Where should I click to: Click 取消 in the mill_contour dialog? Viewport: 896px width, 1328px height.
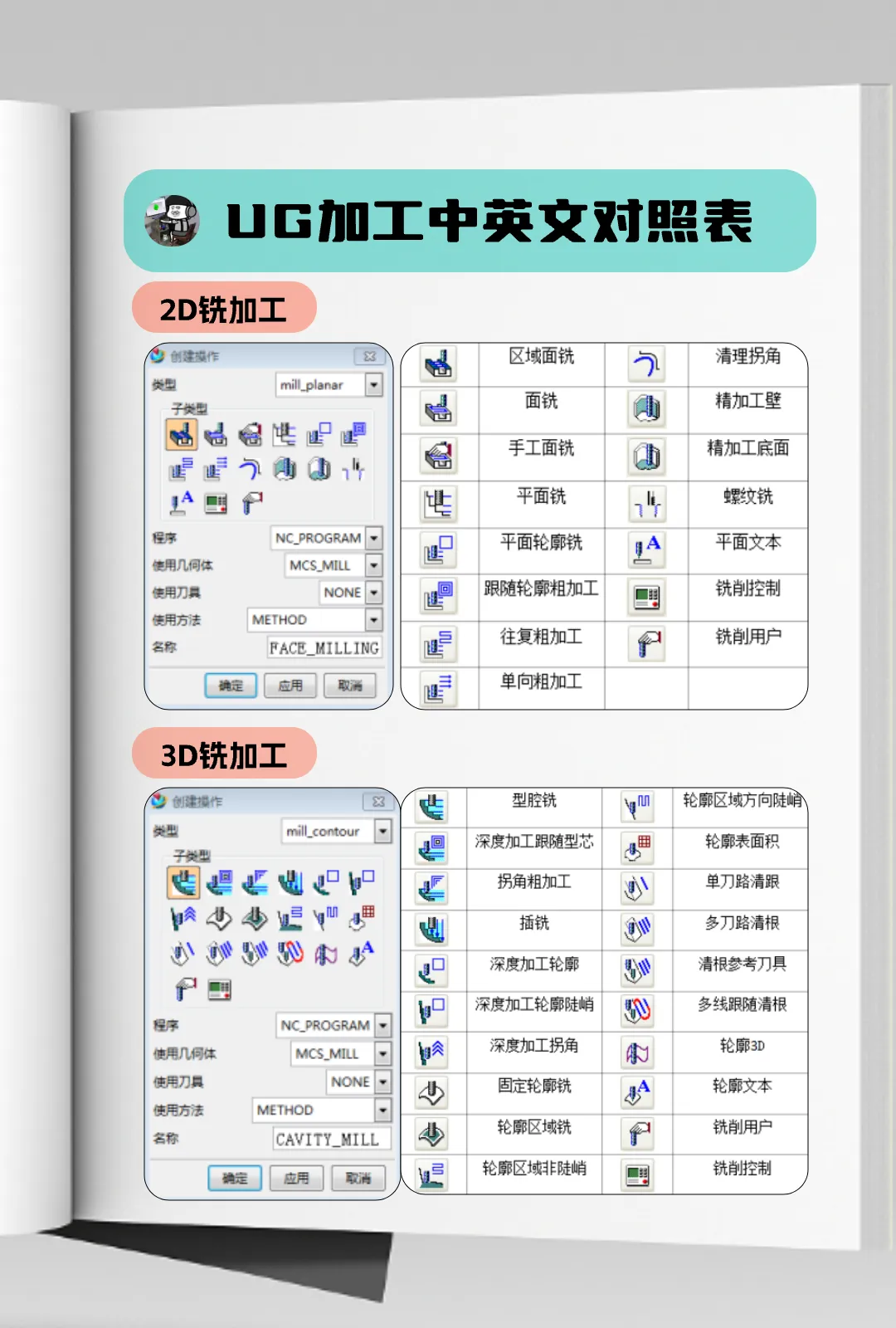point(358,1179)
